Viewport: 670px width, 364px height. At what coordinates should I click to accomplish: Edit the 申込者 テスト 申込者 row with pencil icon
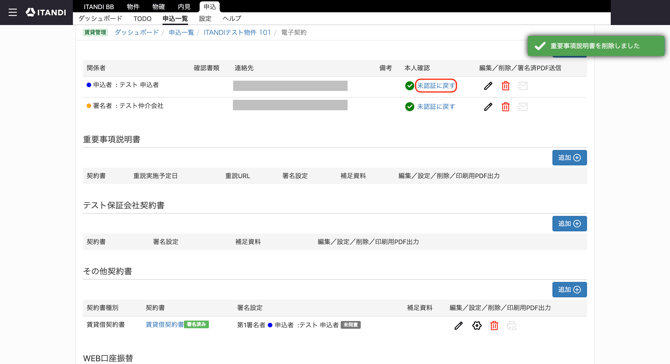[488, 86]
